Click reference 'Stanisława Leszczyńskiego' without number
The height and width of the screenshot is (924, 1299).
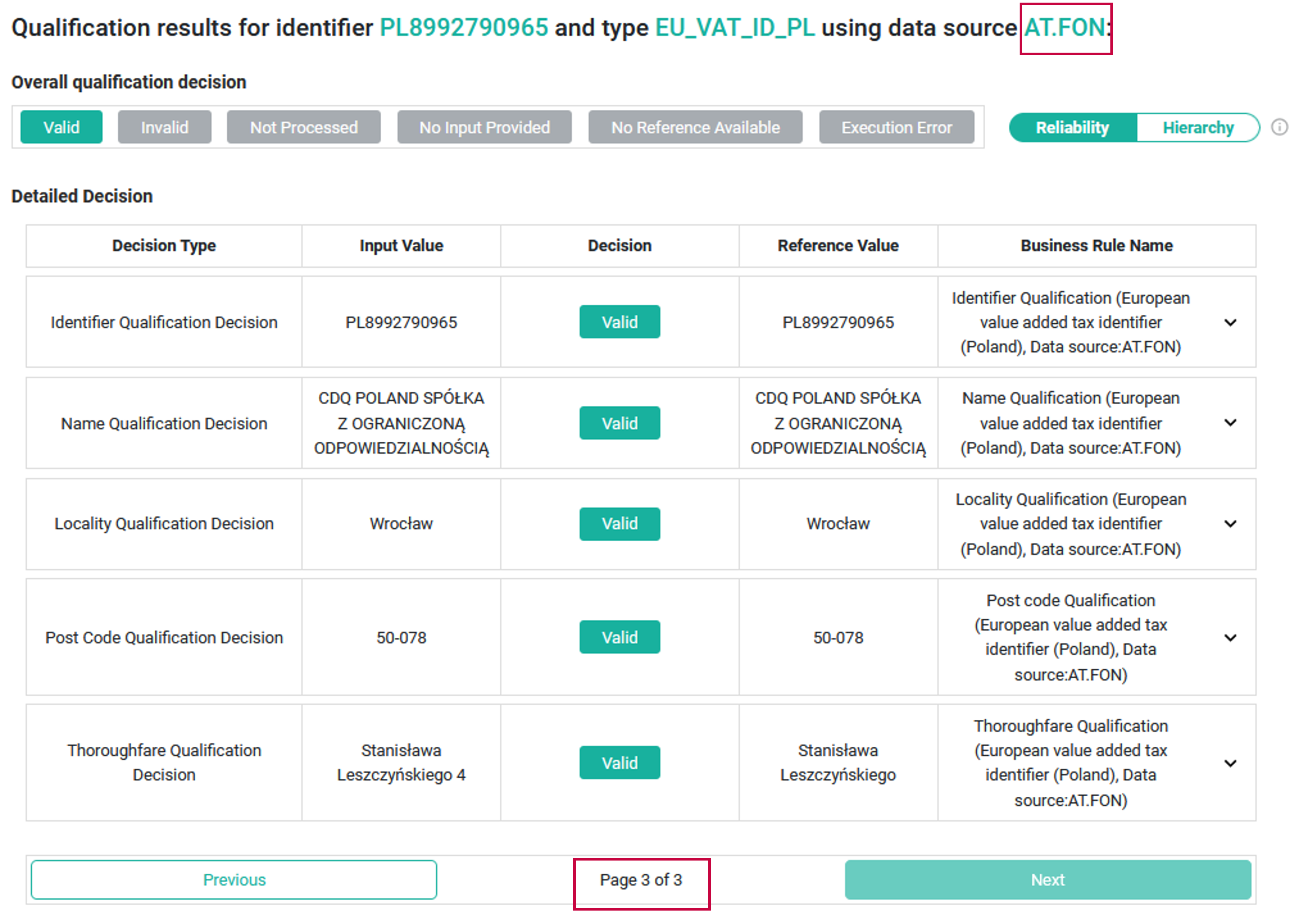click(x=838, y=763)
